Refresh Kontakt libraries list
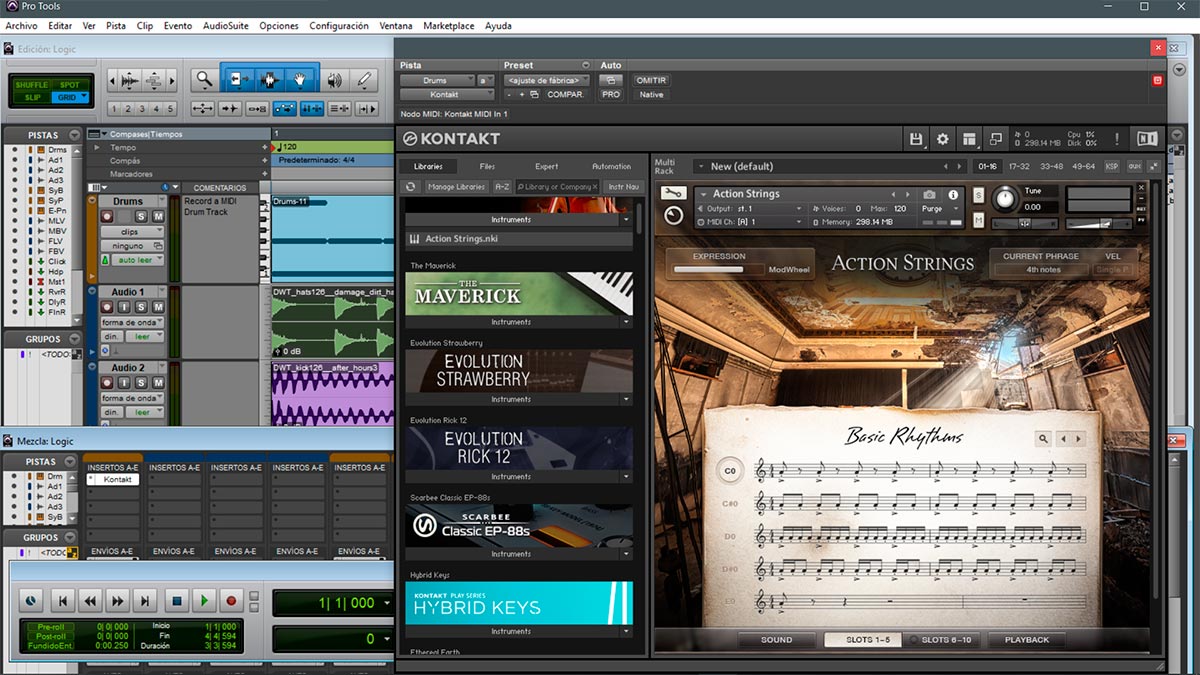This screenshot has width=1200, height=675. (x=410, y=186)
